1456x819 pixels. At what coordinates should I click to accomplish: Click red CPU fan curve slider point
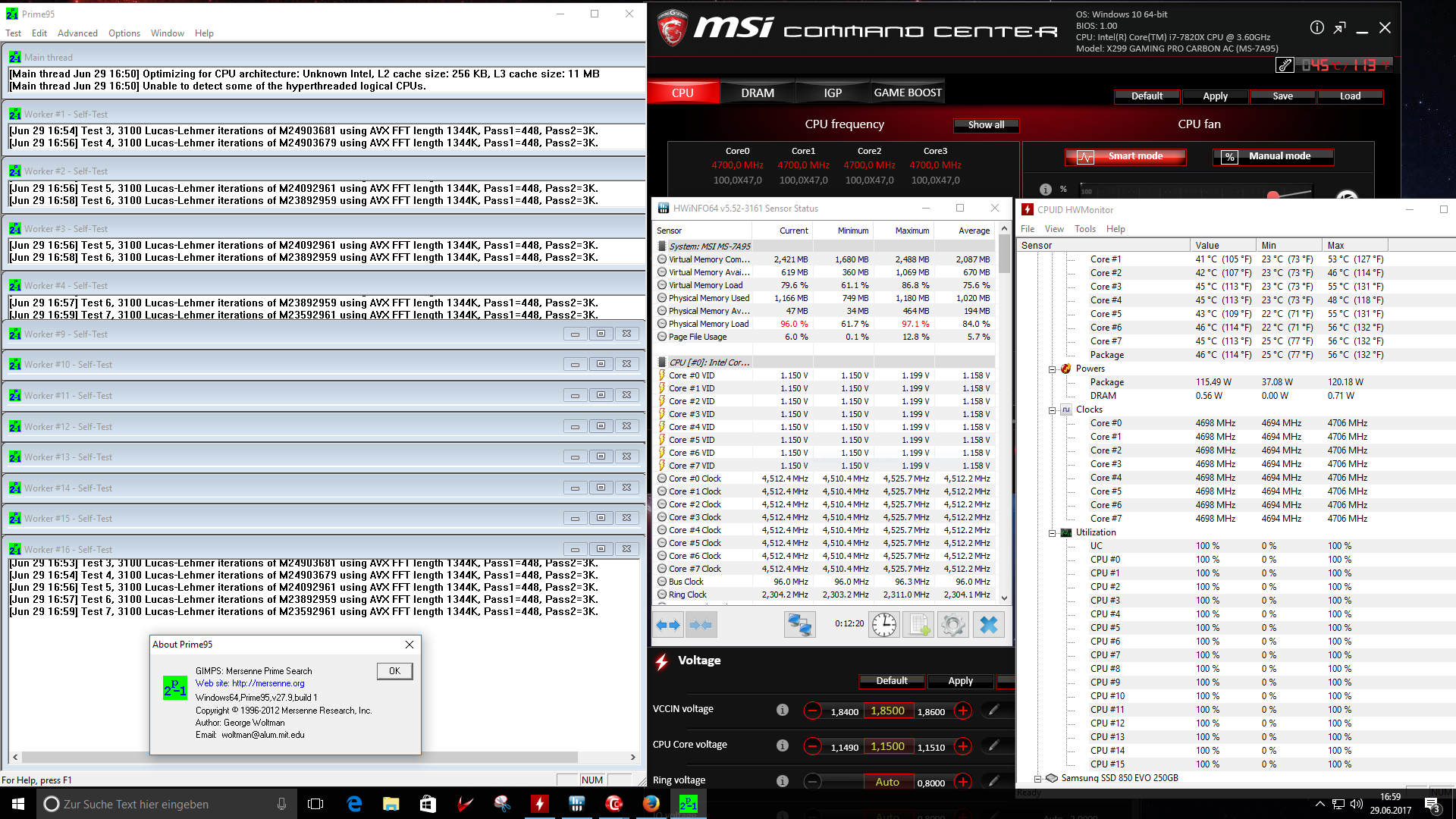[1273, 195]
